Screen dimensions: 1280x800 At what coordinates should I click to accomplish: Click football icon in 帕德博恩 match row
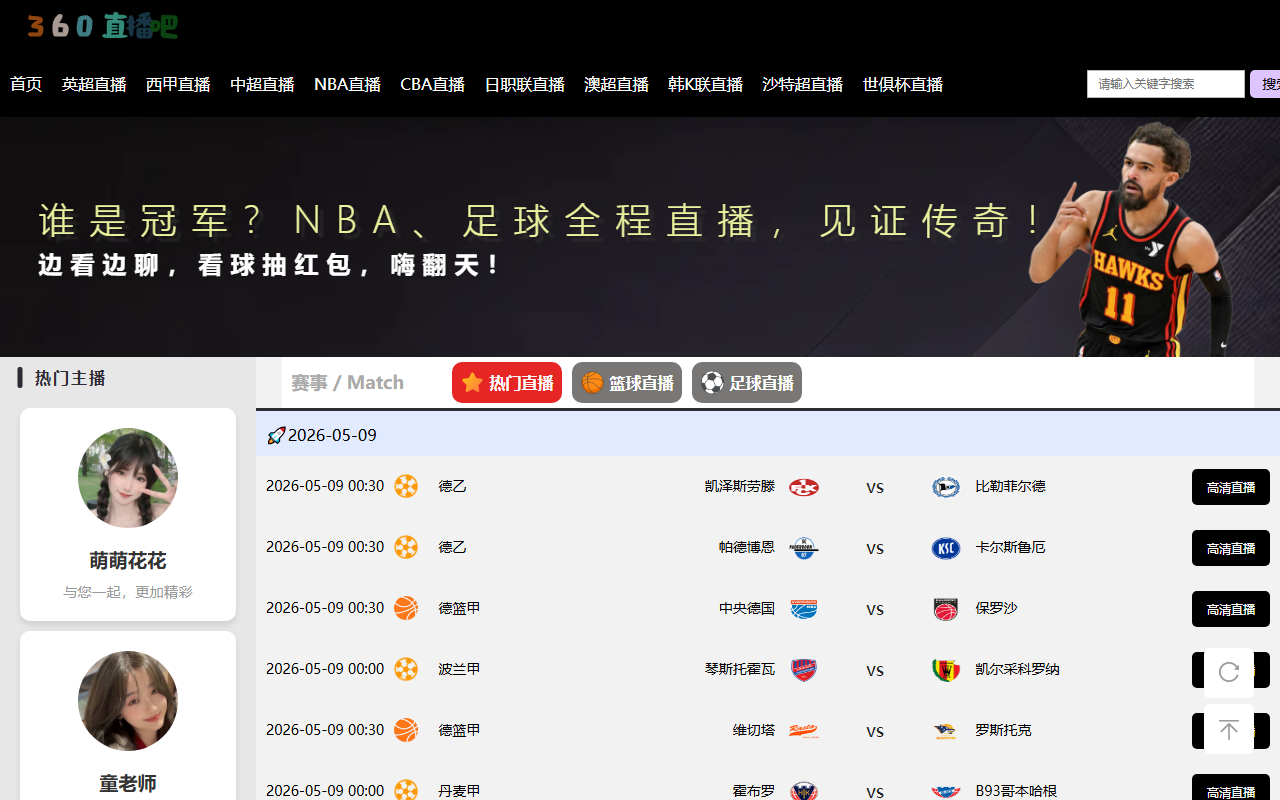406,547
